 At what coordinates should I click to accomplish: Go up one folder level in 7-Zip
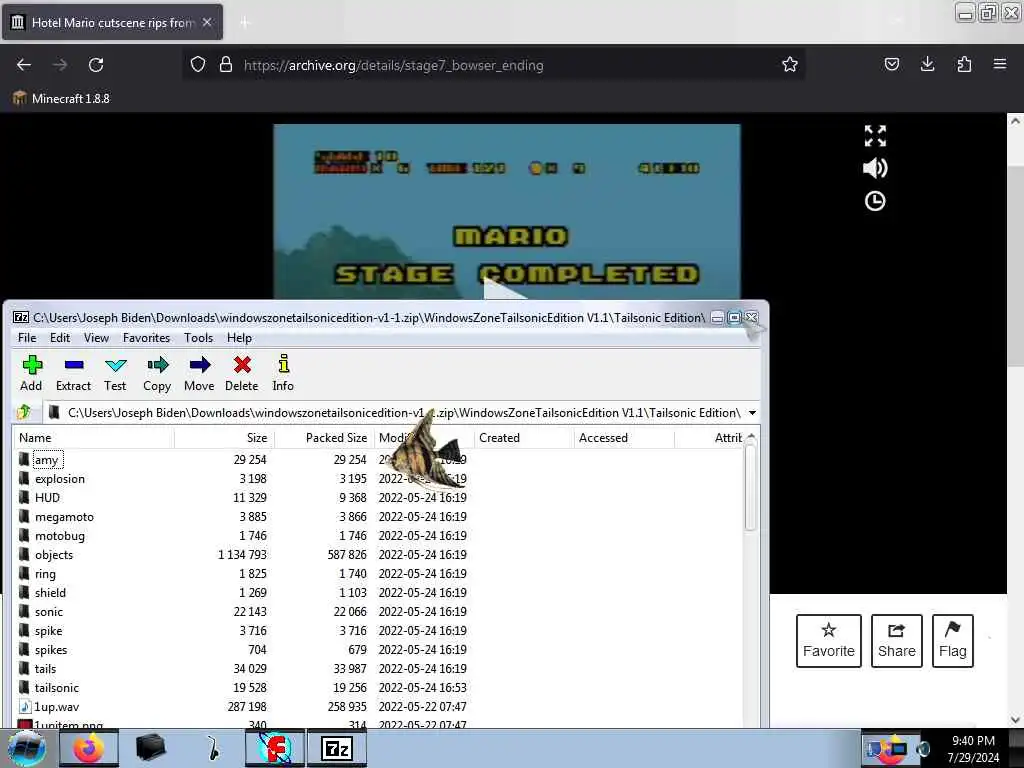point(24,412)
